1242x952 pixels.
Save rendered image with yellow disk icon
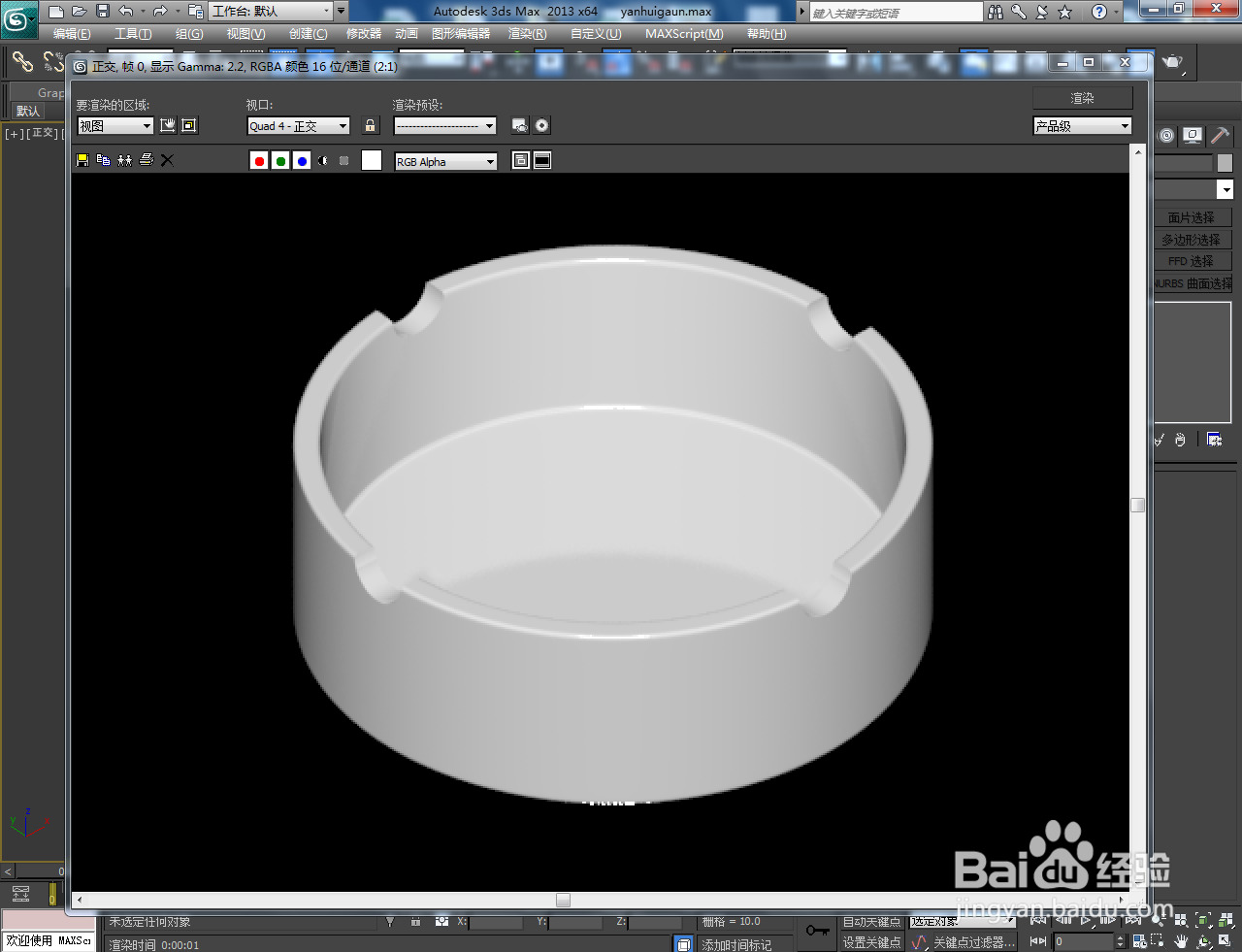82,160
